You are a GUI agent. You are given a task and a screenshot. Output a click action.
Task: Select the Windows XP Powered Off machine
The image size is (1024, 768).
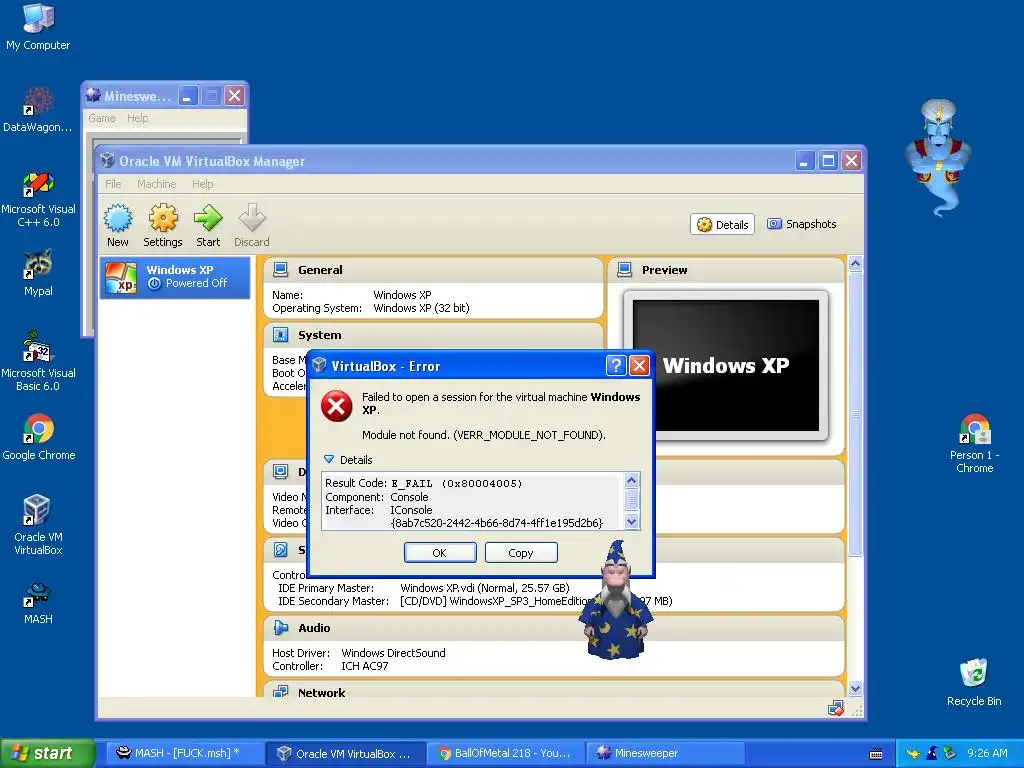click(x=174, y=277)
